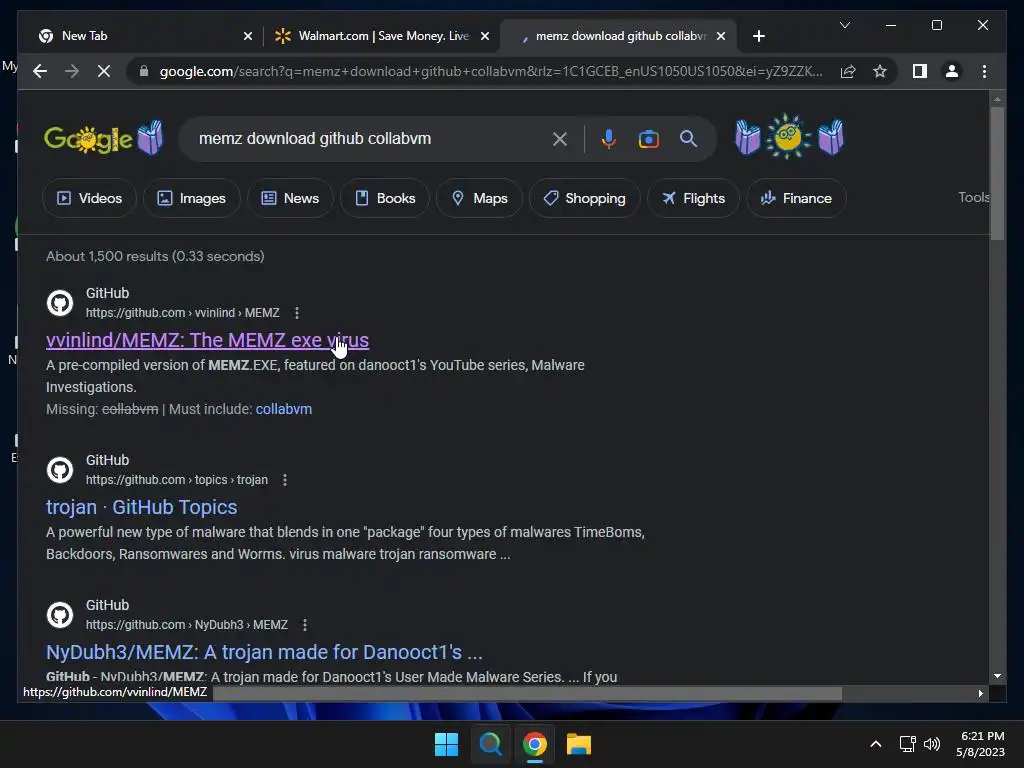Click the horizontal scrollbar thumb
This screenshot has height=768, width=1024.
pos(527,694)
